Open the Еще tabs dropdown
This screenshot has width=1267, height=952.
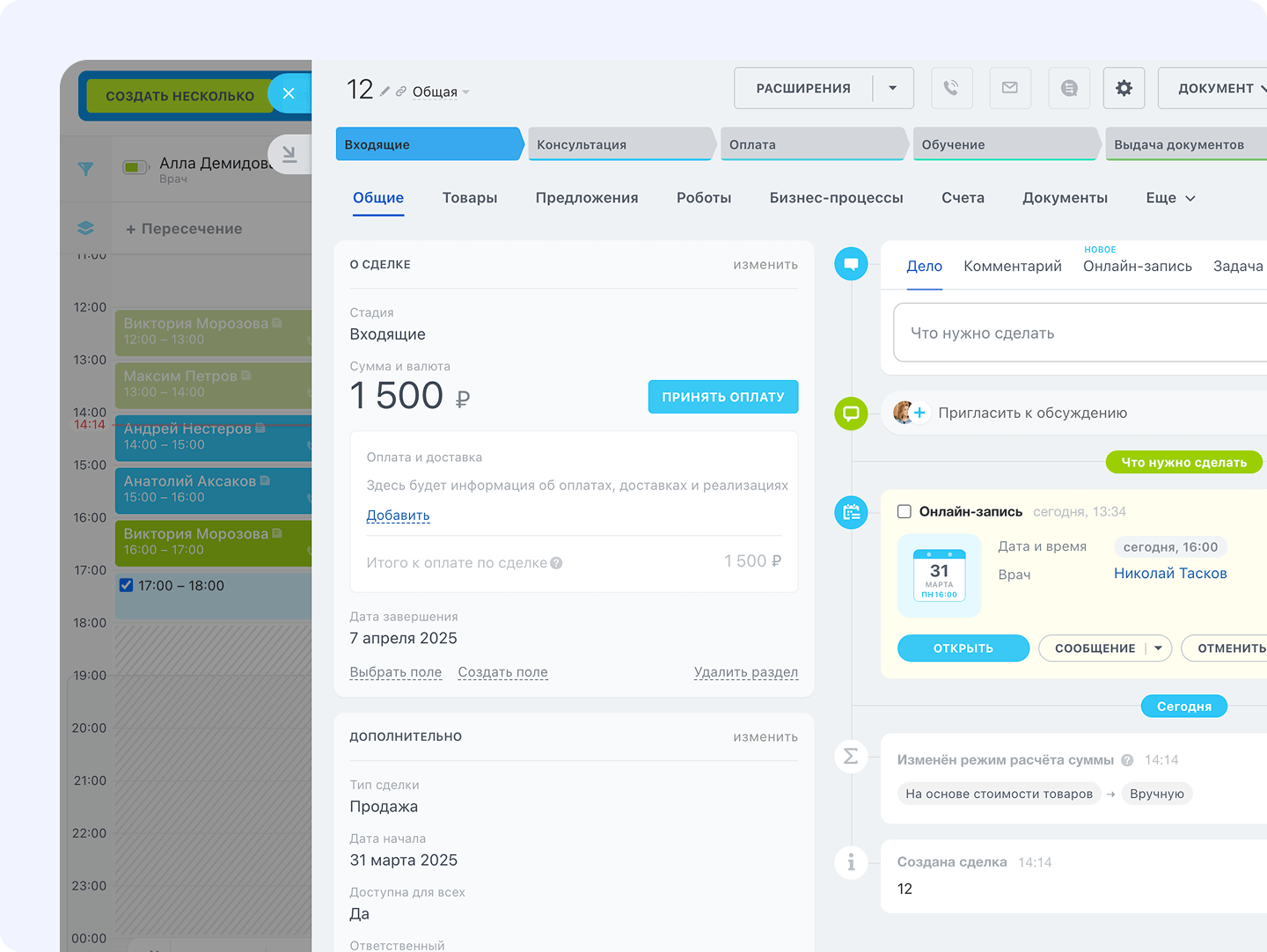[1170, 198]
